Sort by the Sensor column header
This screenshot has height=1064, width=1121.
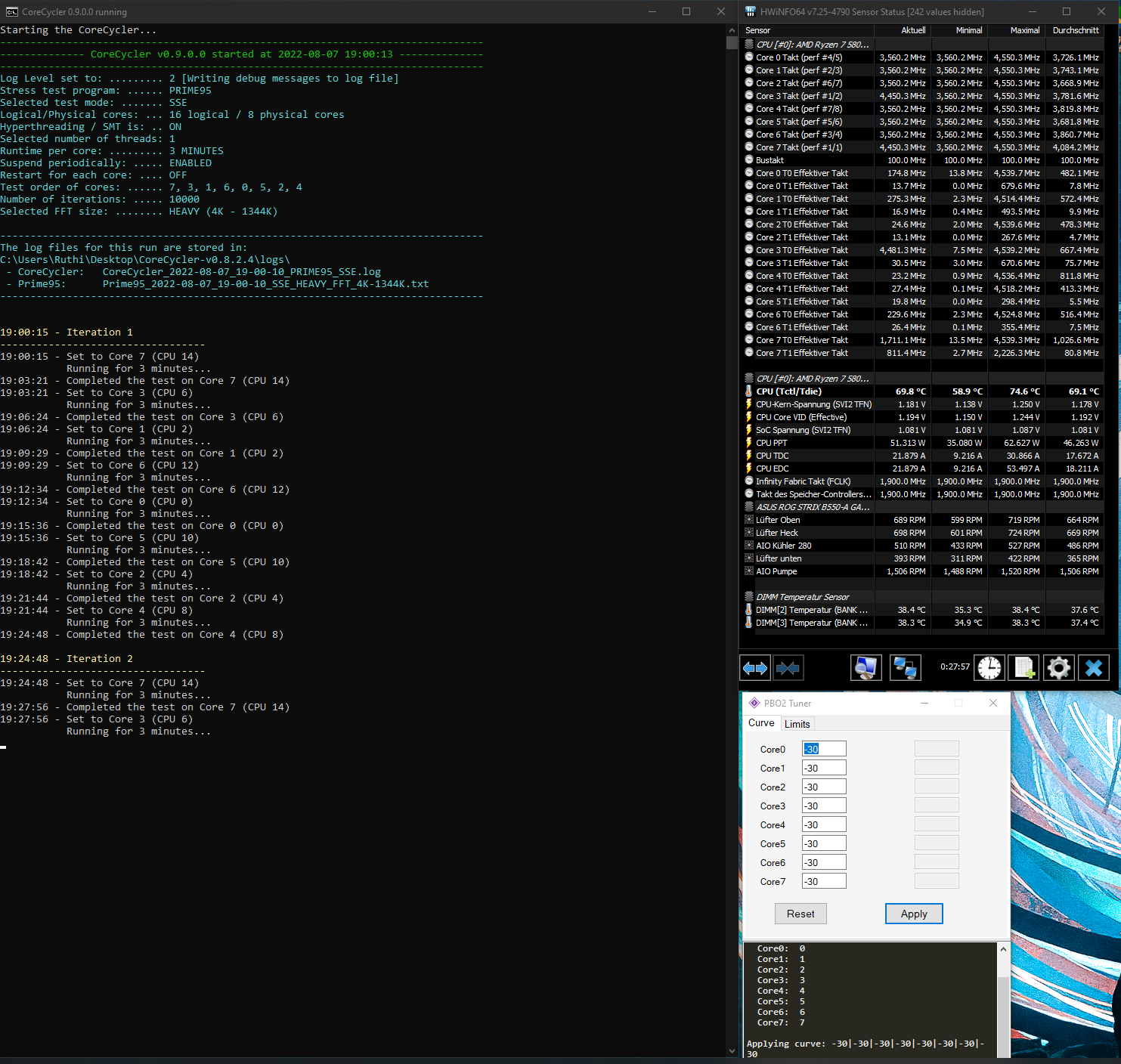(807, 30)
